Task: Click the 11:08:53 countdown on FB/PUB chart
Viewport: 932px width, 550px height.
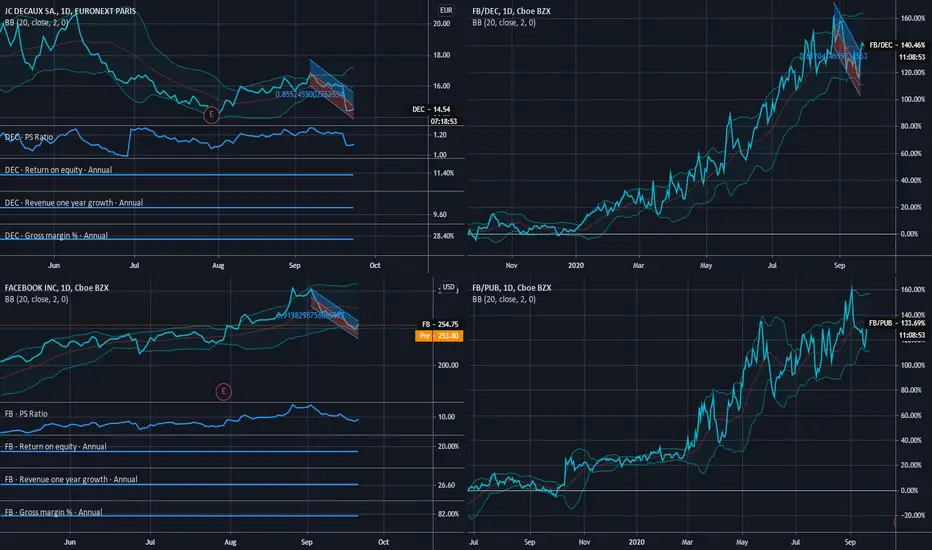Action: [912, 335]
